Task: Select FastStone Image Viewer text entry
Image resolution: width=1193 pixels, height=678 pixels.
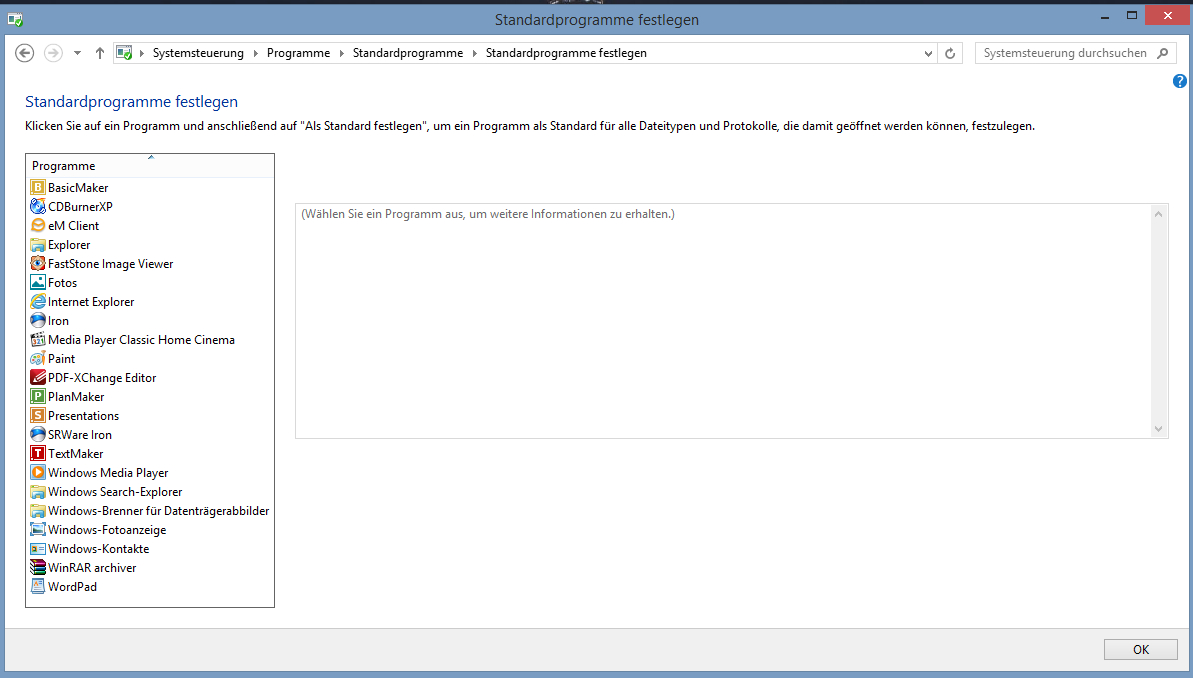Action: point(110,264)
